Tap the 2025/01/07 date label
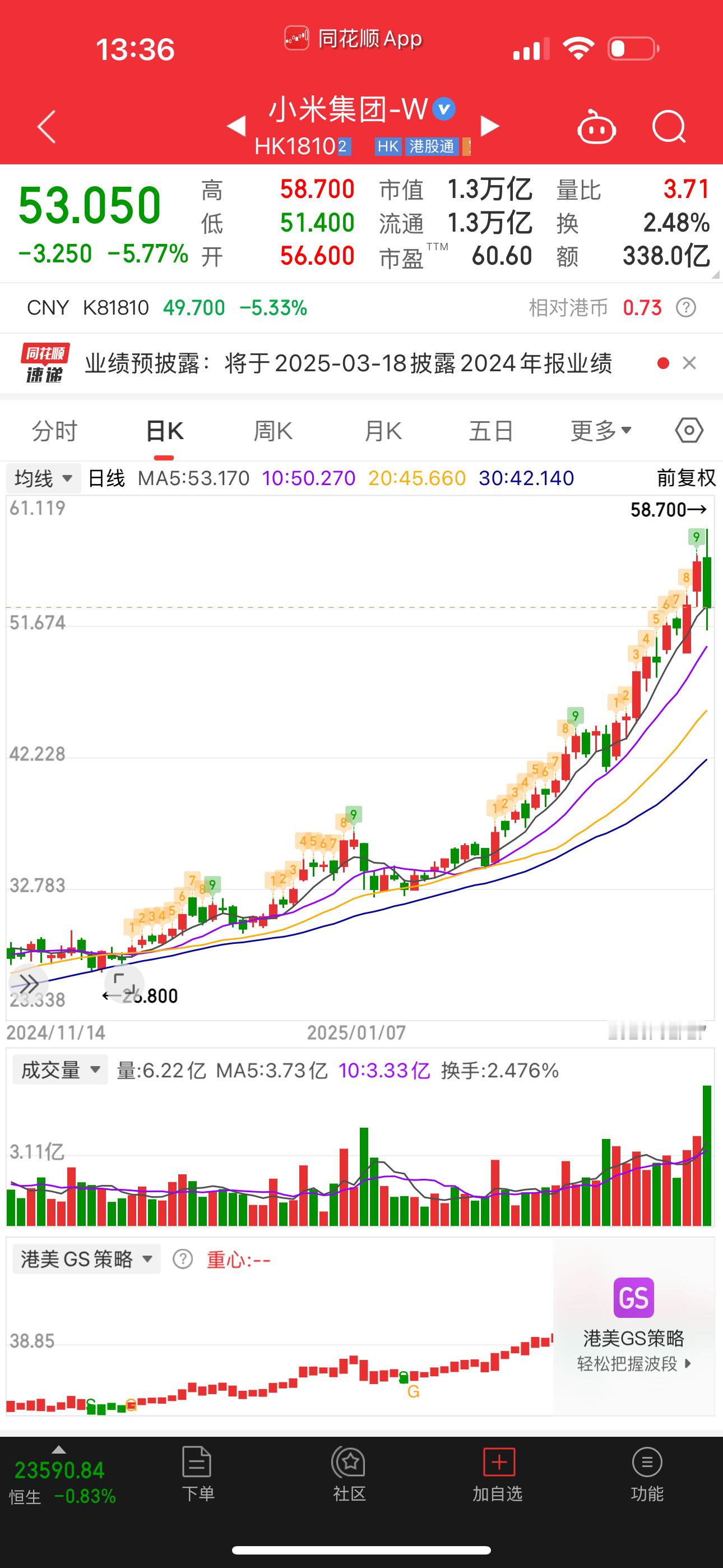723x1568 pixels. 356,1033
